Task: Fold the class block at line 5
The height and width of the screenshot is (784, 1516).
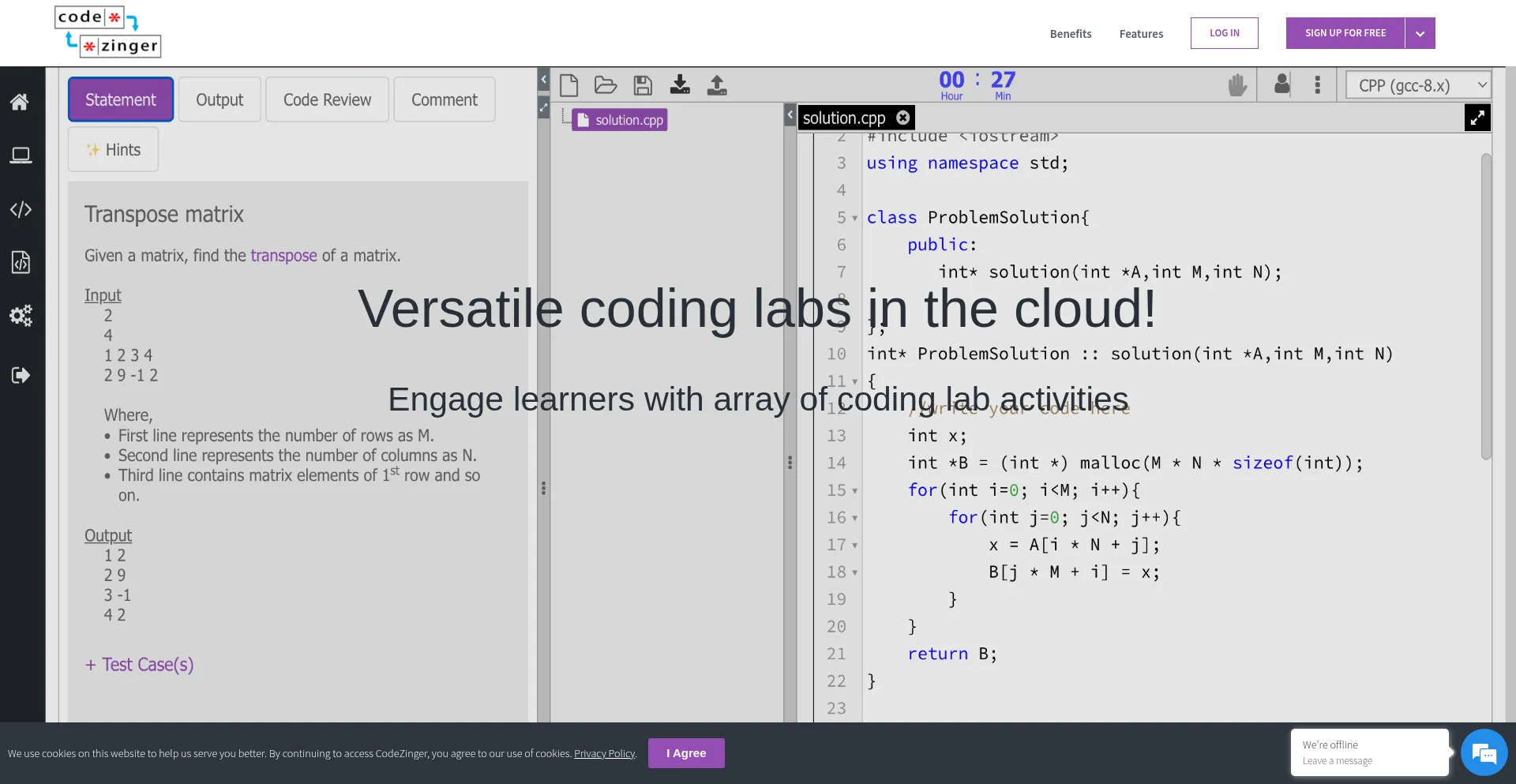Action: 854,218
